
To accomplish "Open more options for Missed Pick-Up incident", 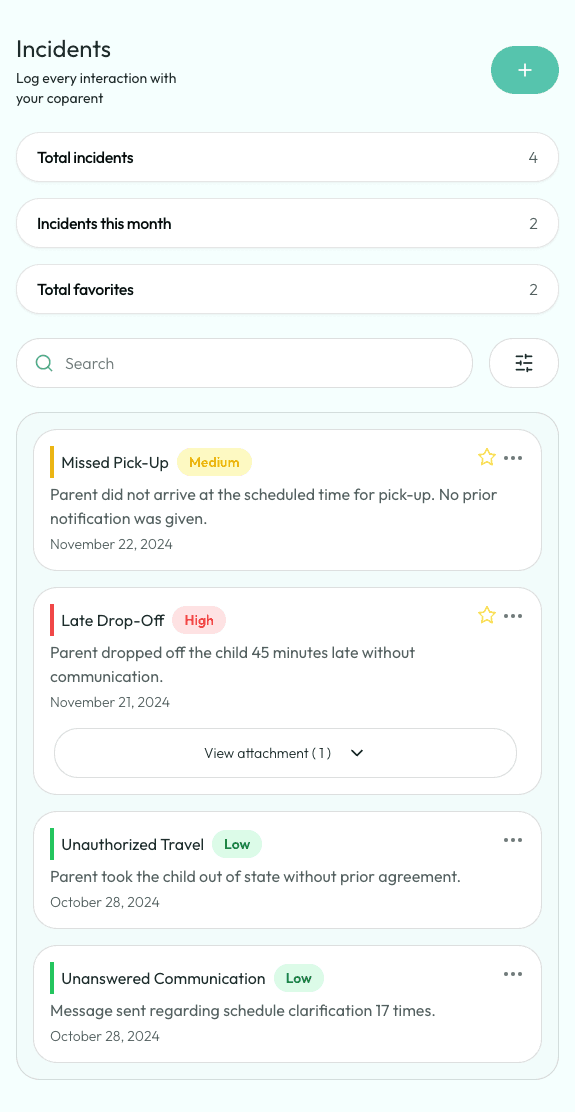I will (513, 457).
